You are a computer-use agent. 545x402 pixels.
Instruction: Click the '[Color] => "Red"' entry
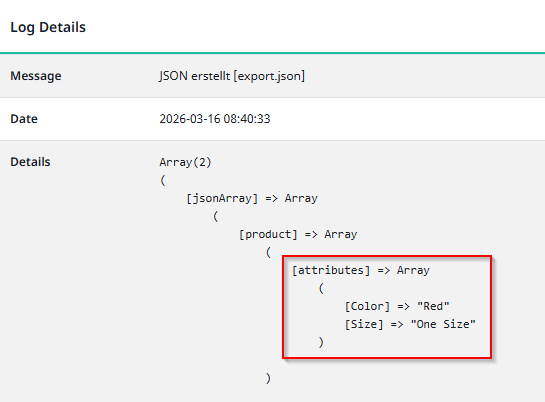(397, 306)
